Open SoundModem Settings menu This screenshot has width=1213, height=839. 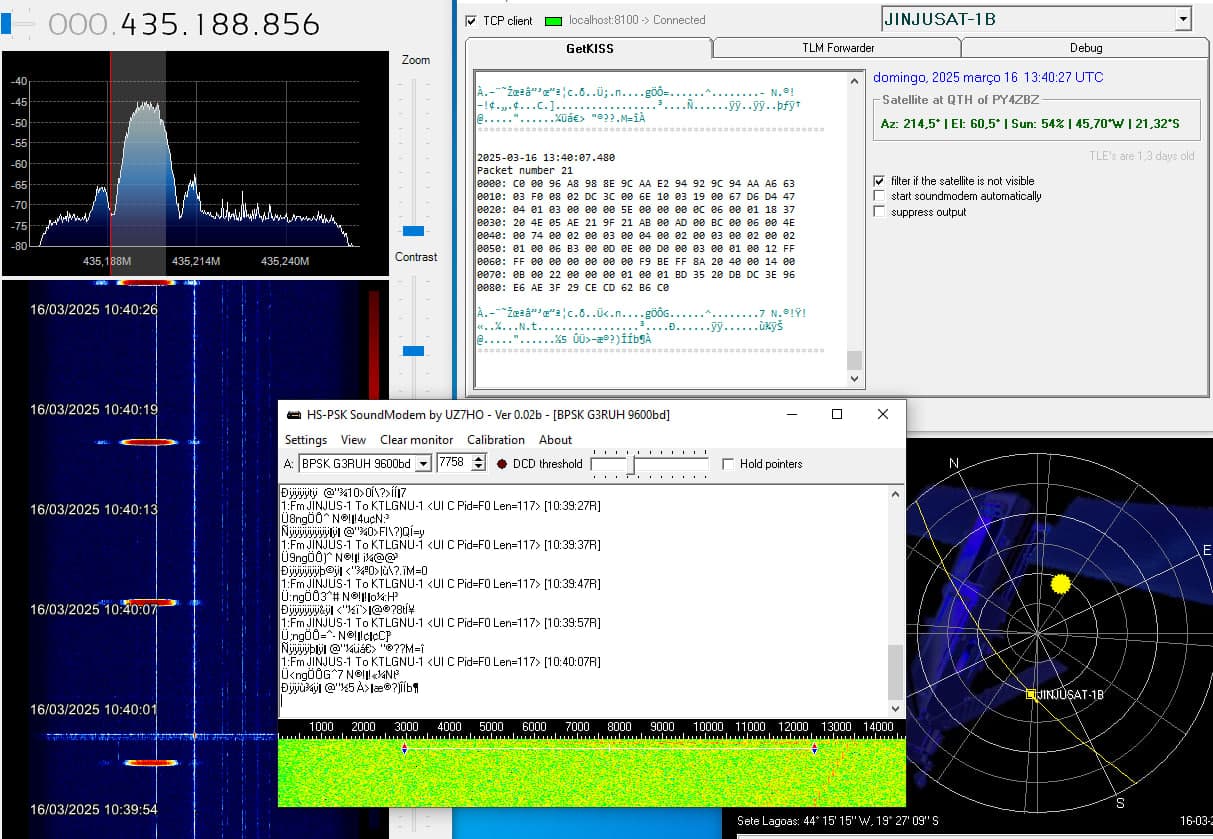click(x=306, y=440)
